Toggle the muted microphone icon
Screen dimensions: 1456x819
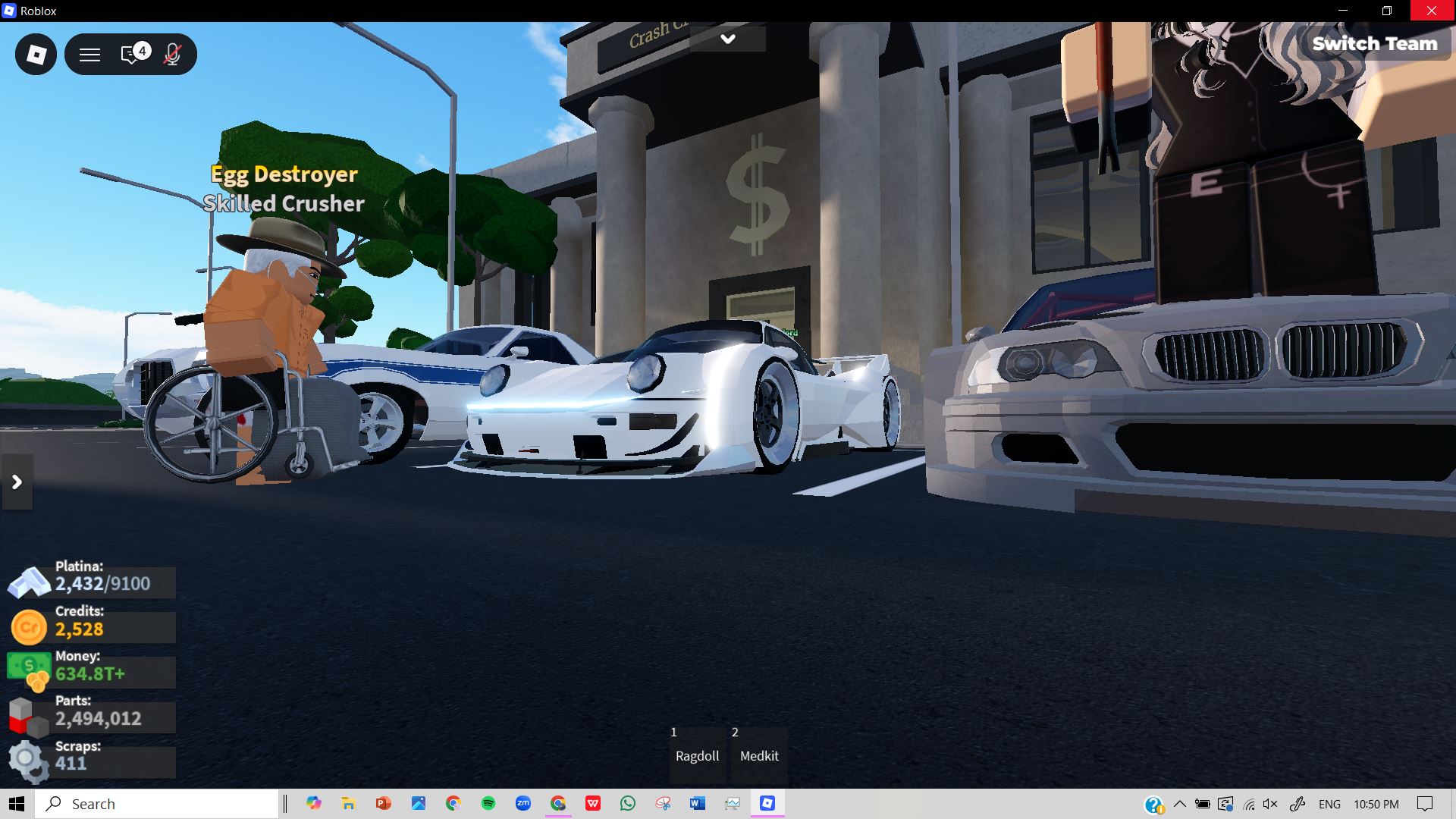pyautogui.click(x=173, y=55)
